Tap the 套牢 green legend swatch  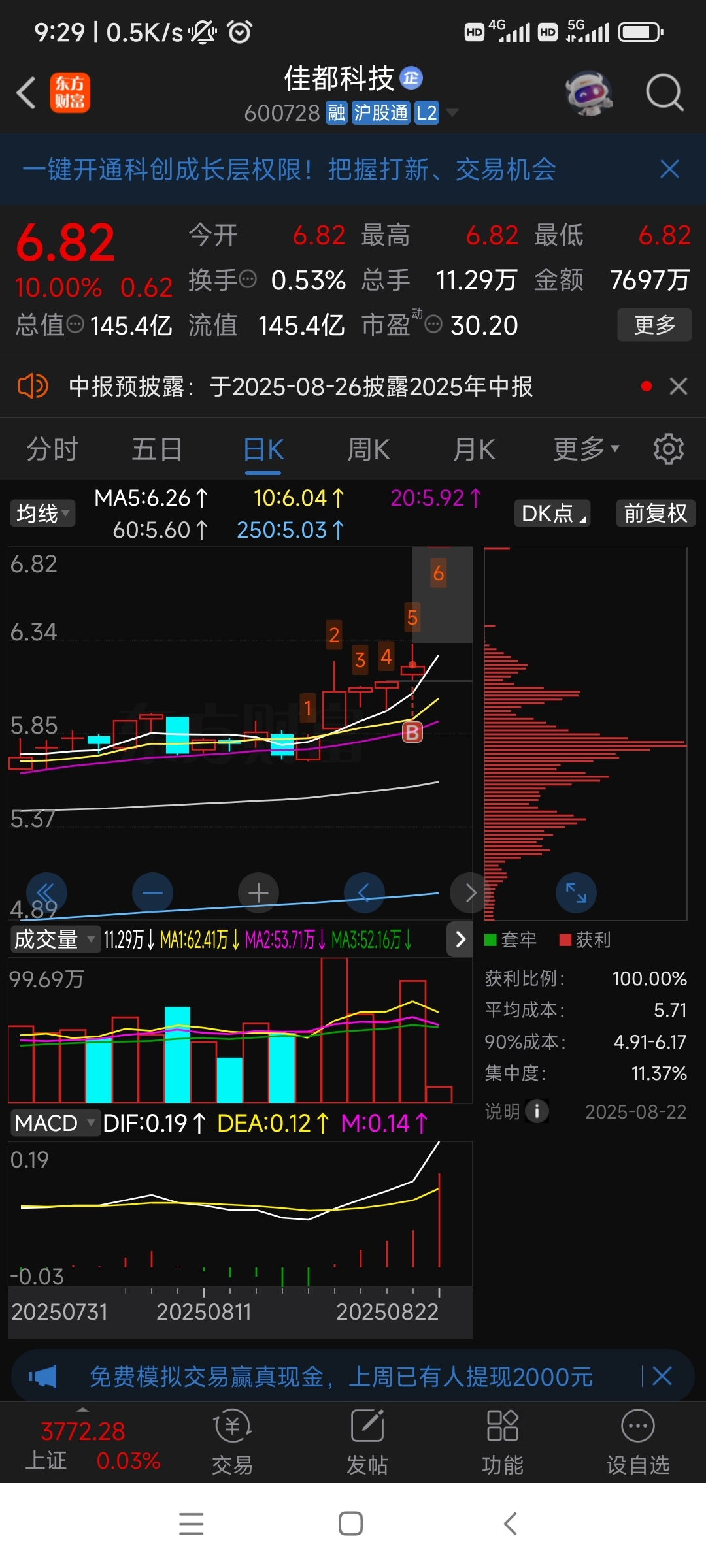click(x=490, y=939)
